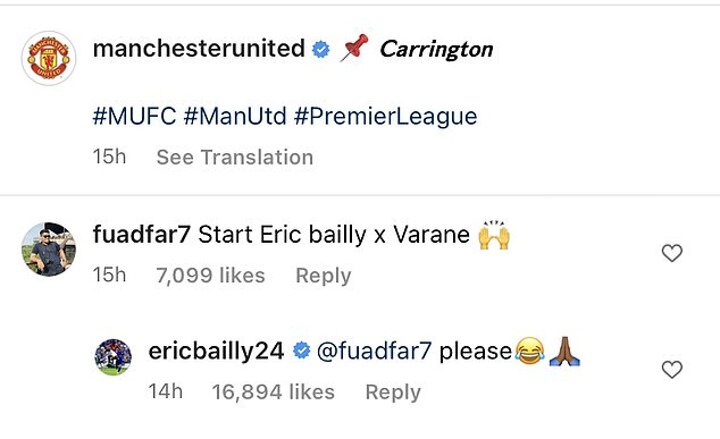Open the ericbailly24 username link
This screenshot has height=439, width=720.
click(215, 351)
